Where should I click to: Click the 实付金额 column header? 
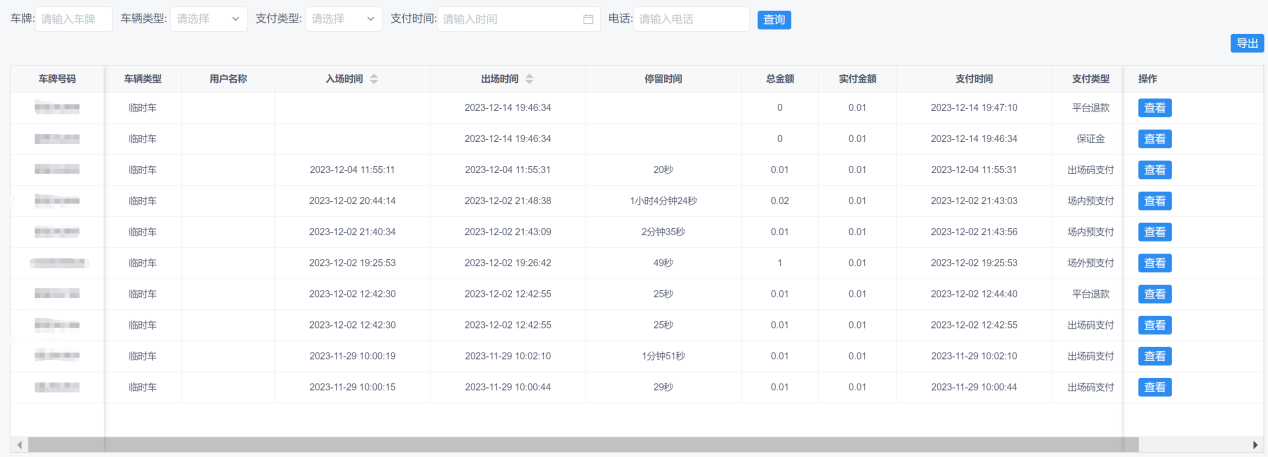tap(857, 79)
